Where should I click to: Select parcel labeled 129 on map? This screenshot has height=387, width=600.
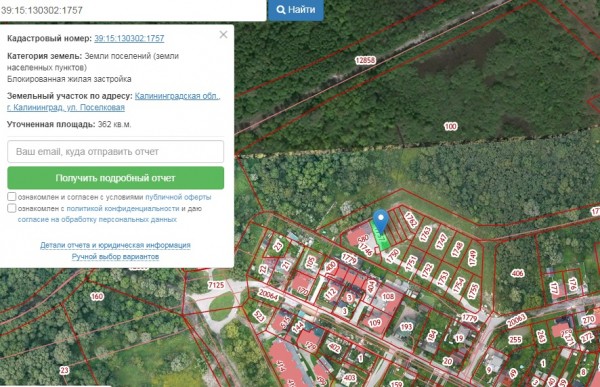tap(310, 347)
